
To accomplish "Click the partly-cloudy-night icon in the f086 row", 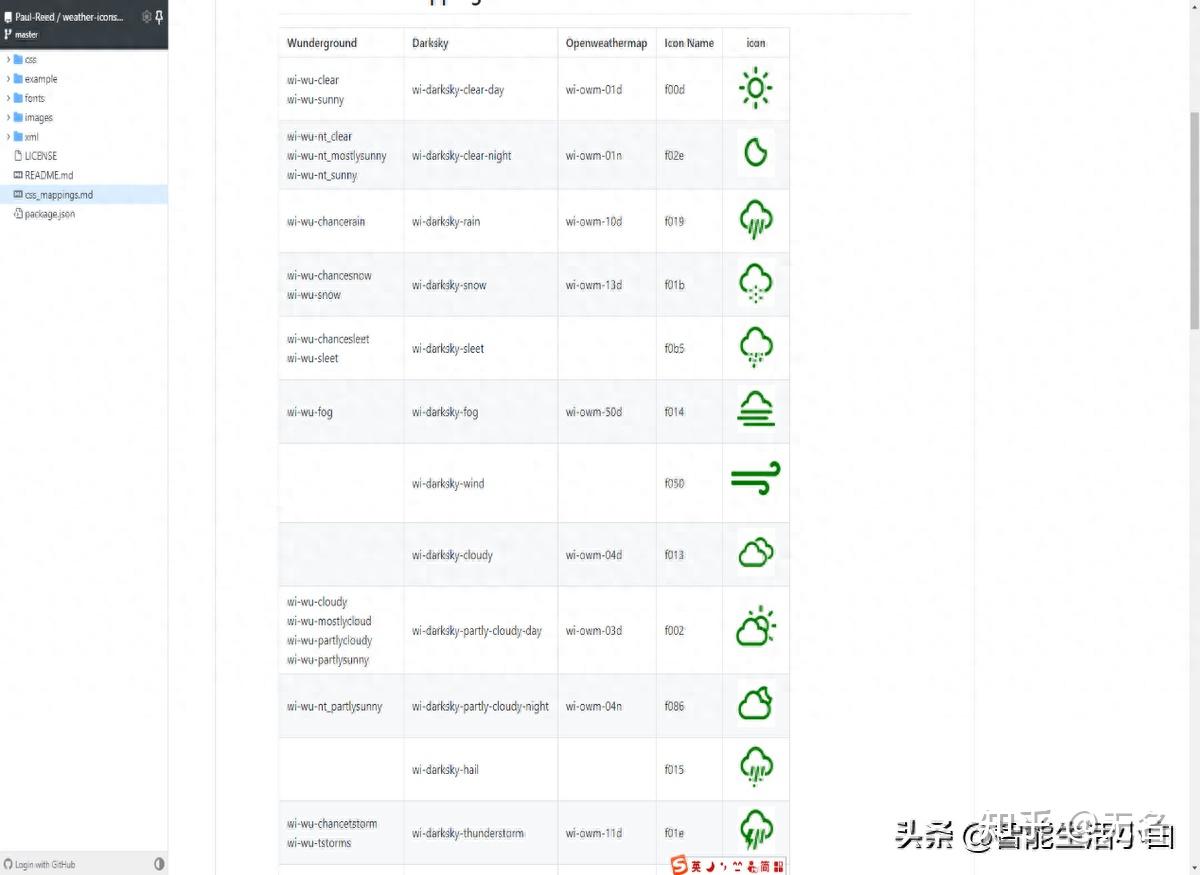I will click(756, 703).
